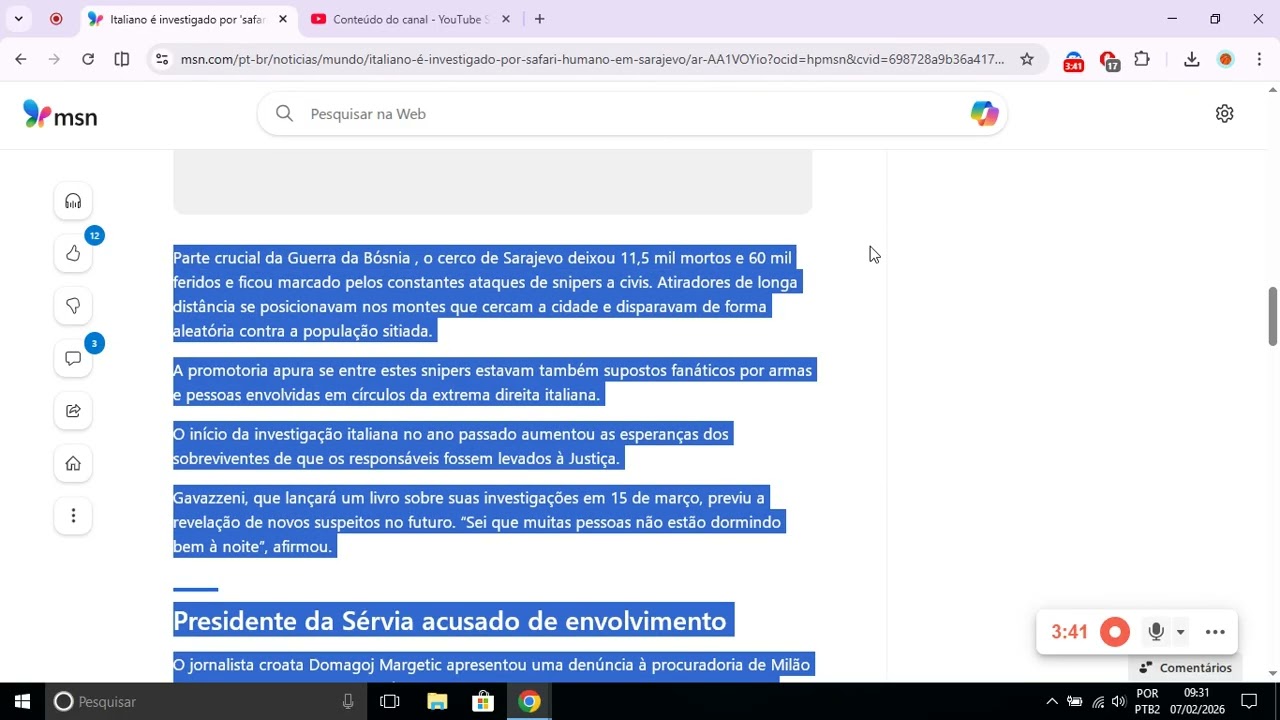The image size is (1280, 720).
Task: Click the taskbar Pesquisar search box
Action: tap(205, 701)
